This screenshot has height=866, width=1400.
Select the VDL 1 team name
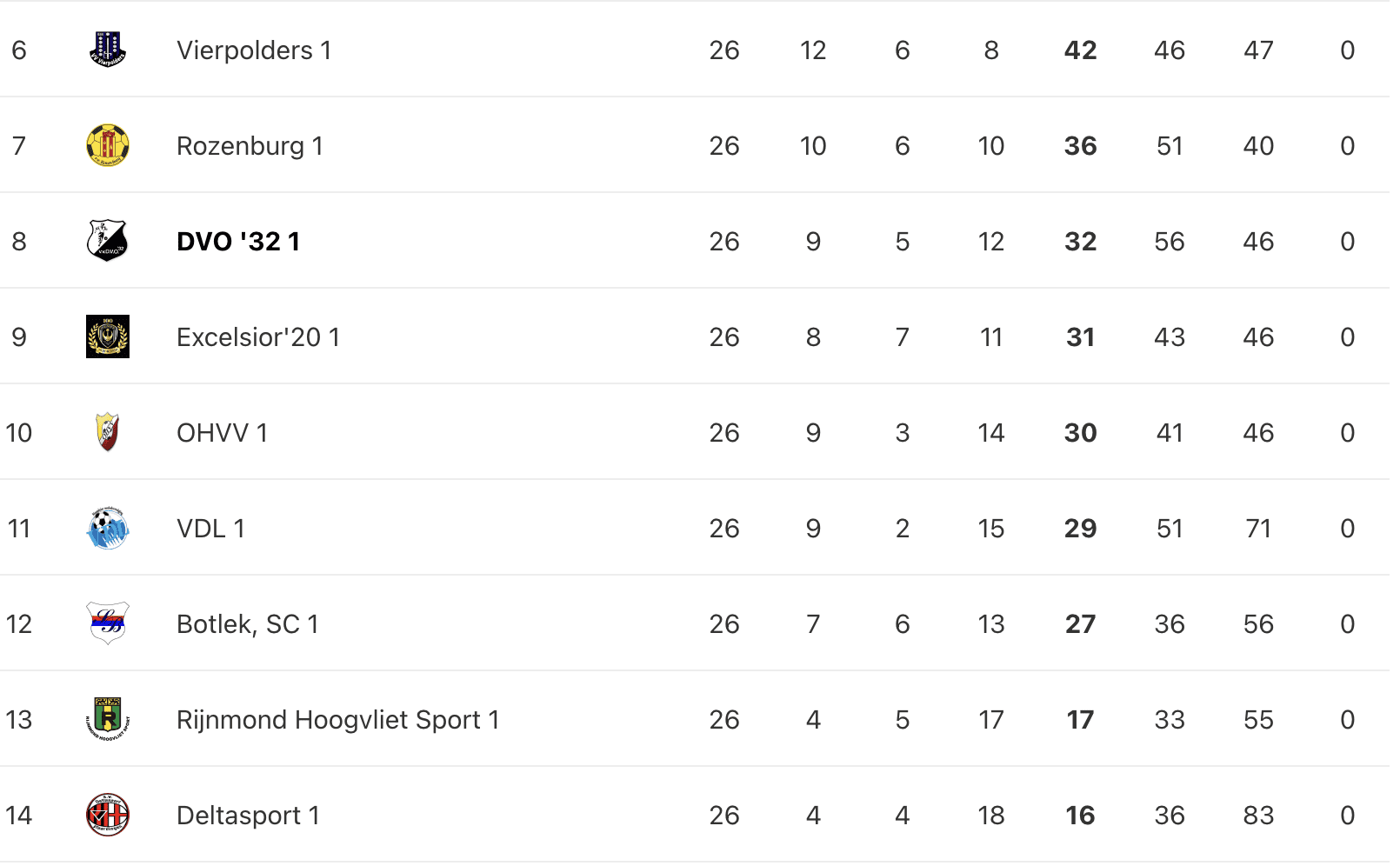[x=210, y=529]
